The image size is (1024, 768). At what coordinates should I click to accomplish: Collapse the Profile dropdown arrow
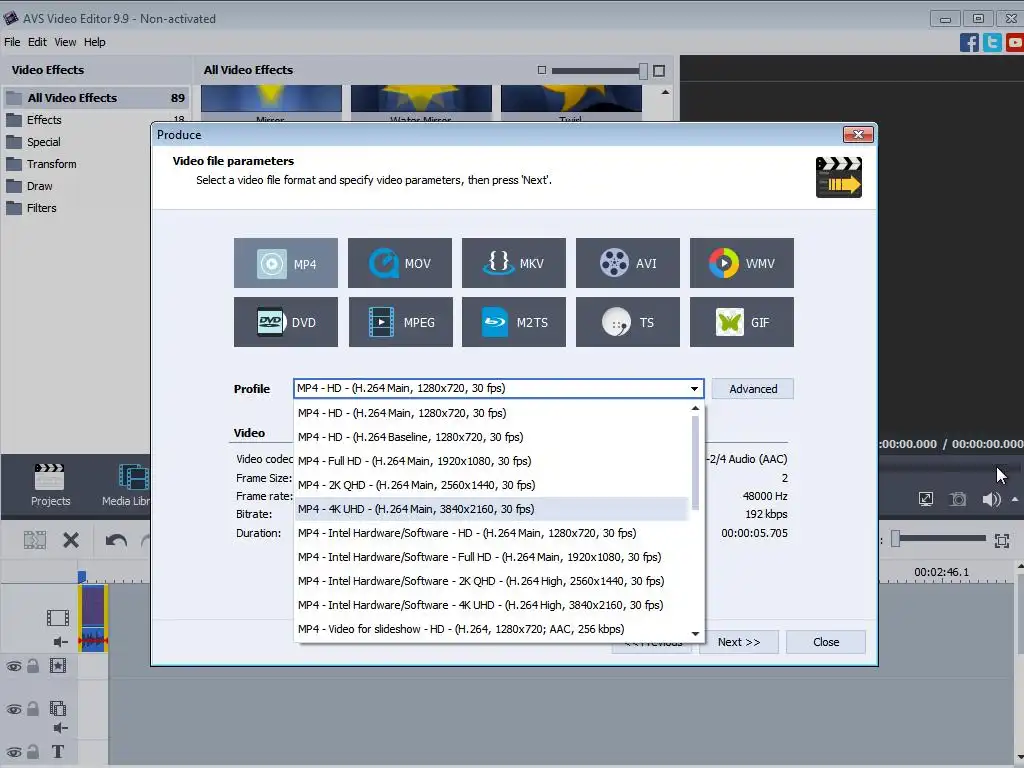point(694,389)
